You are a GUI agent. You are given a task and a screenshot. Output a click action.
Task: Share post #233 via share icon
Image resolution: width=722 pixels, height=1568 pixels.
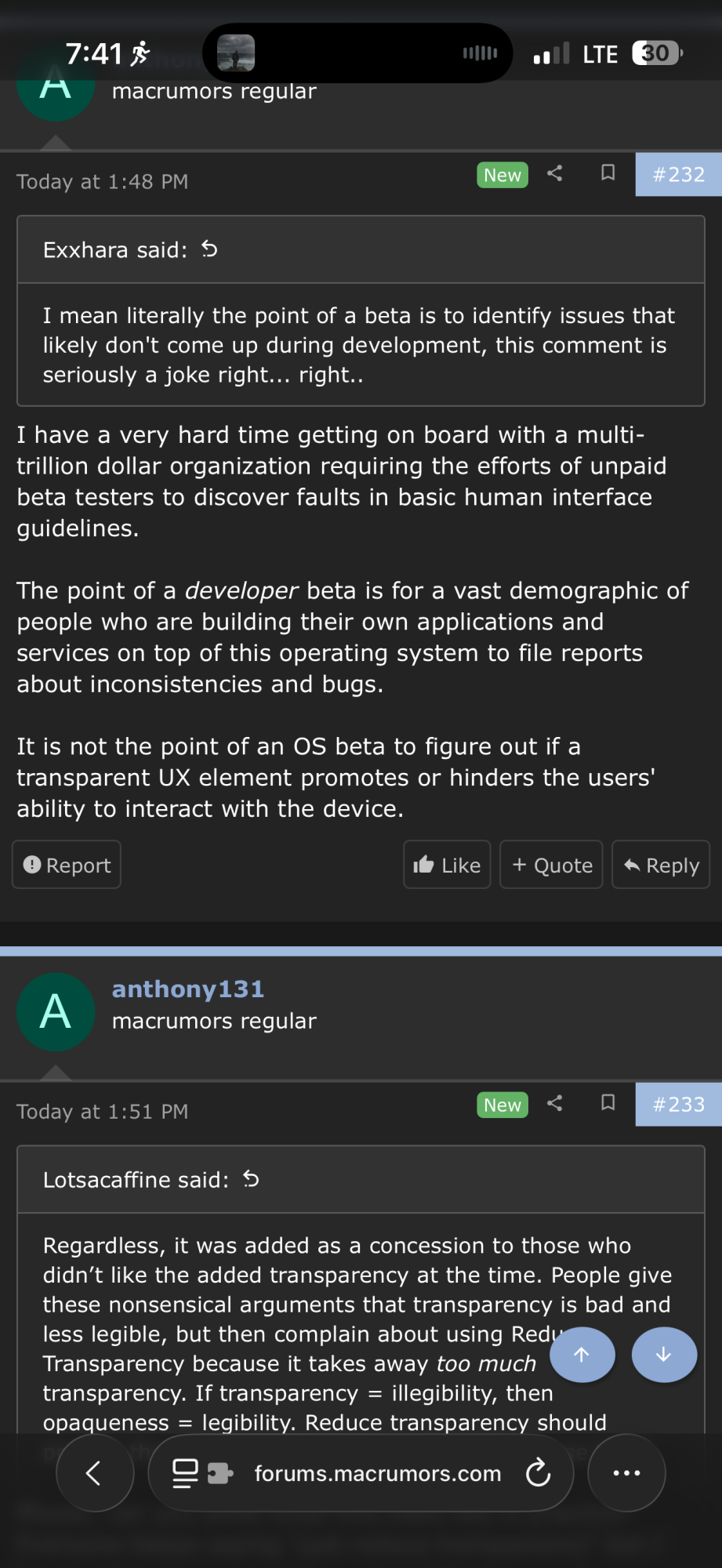pos(555,1103)
